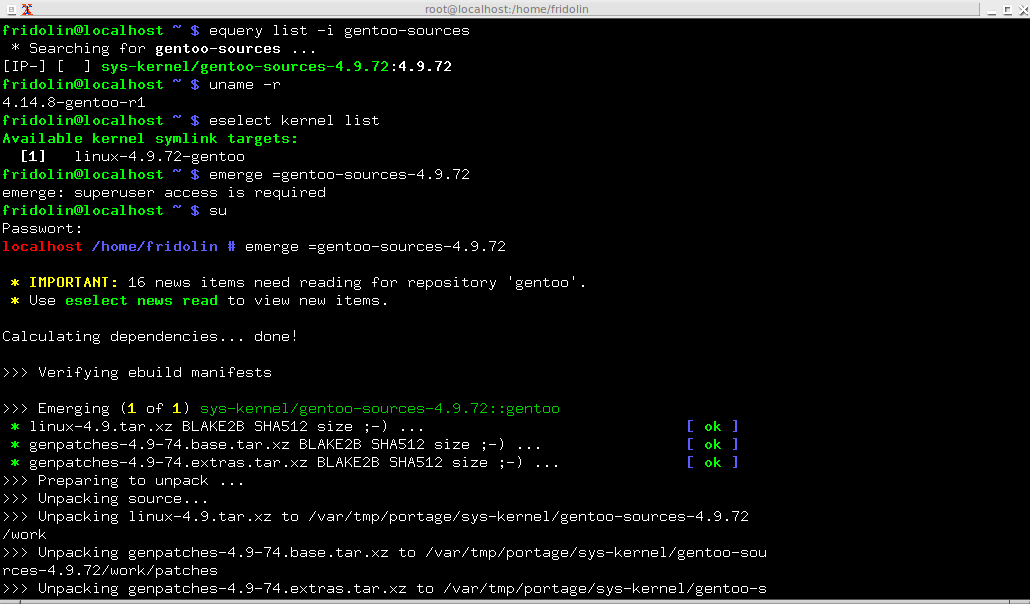Click '[ ok ]' on the genpatches base row
The width and height of the screenshot is (1030, 604).
(x=713, y=445)
